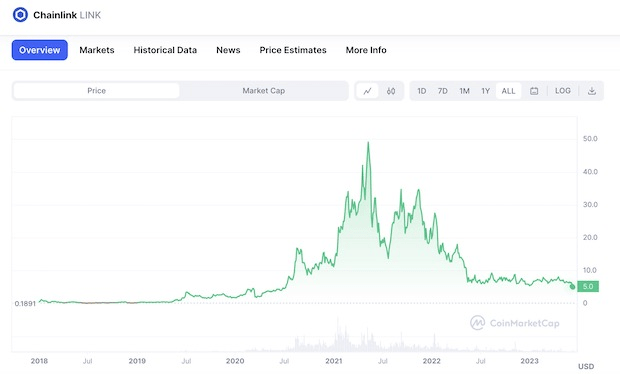620x374 pixels.
Task: Click the green current price dot
Action: click(573, 287)
